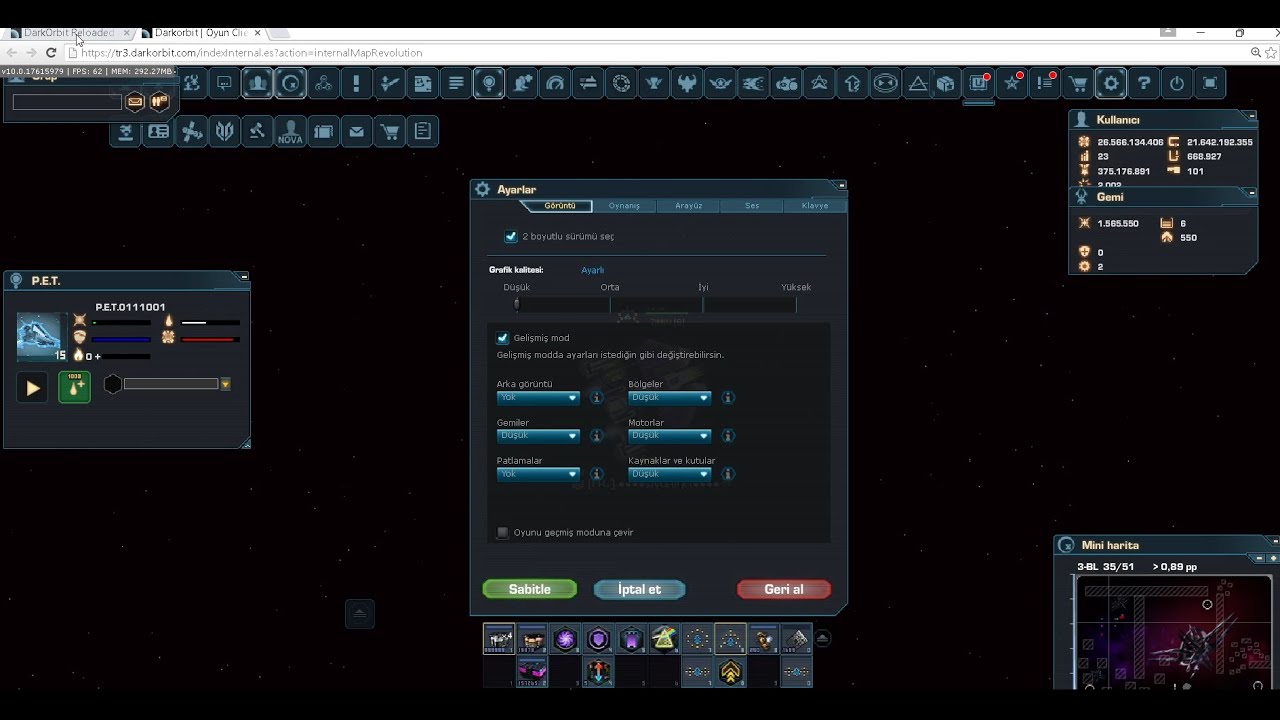Show info for Arka görüntü setting
The width and height of the screenshot is (1280, 720).
(596, 397)
